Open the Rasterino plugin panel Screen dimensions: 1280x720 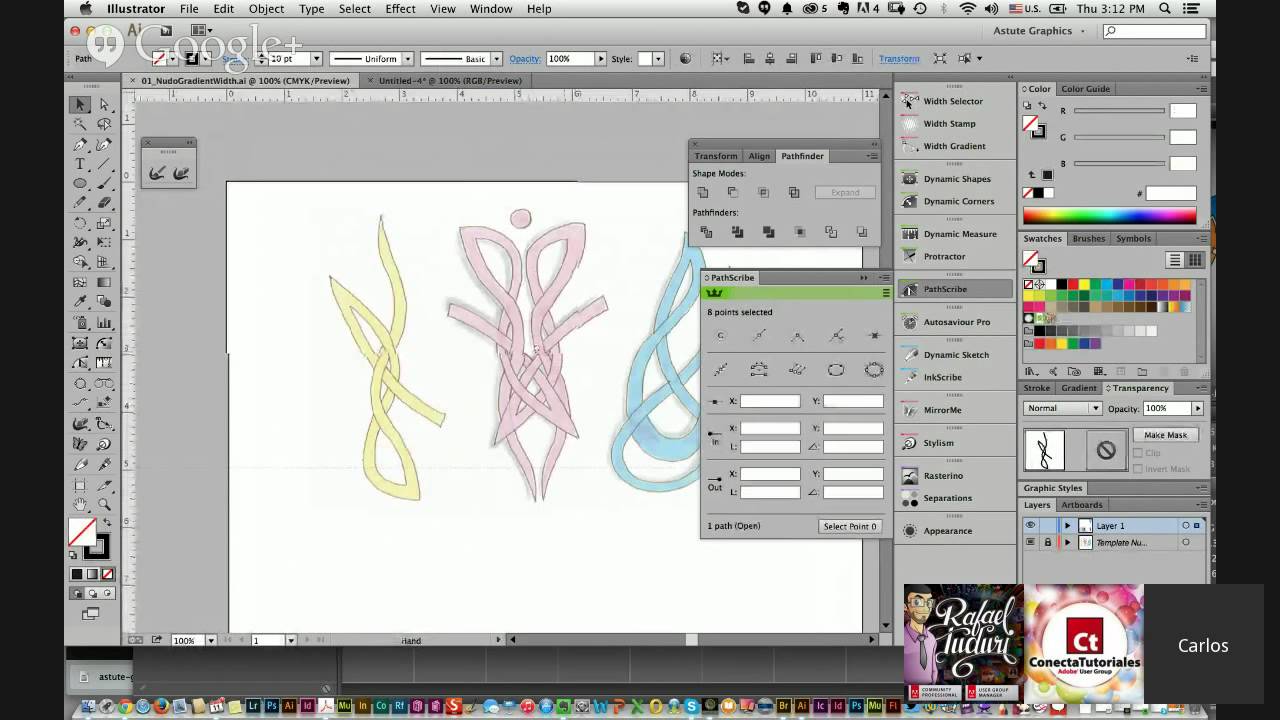[x=954, y=476]
